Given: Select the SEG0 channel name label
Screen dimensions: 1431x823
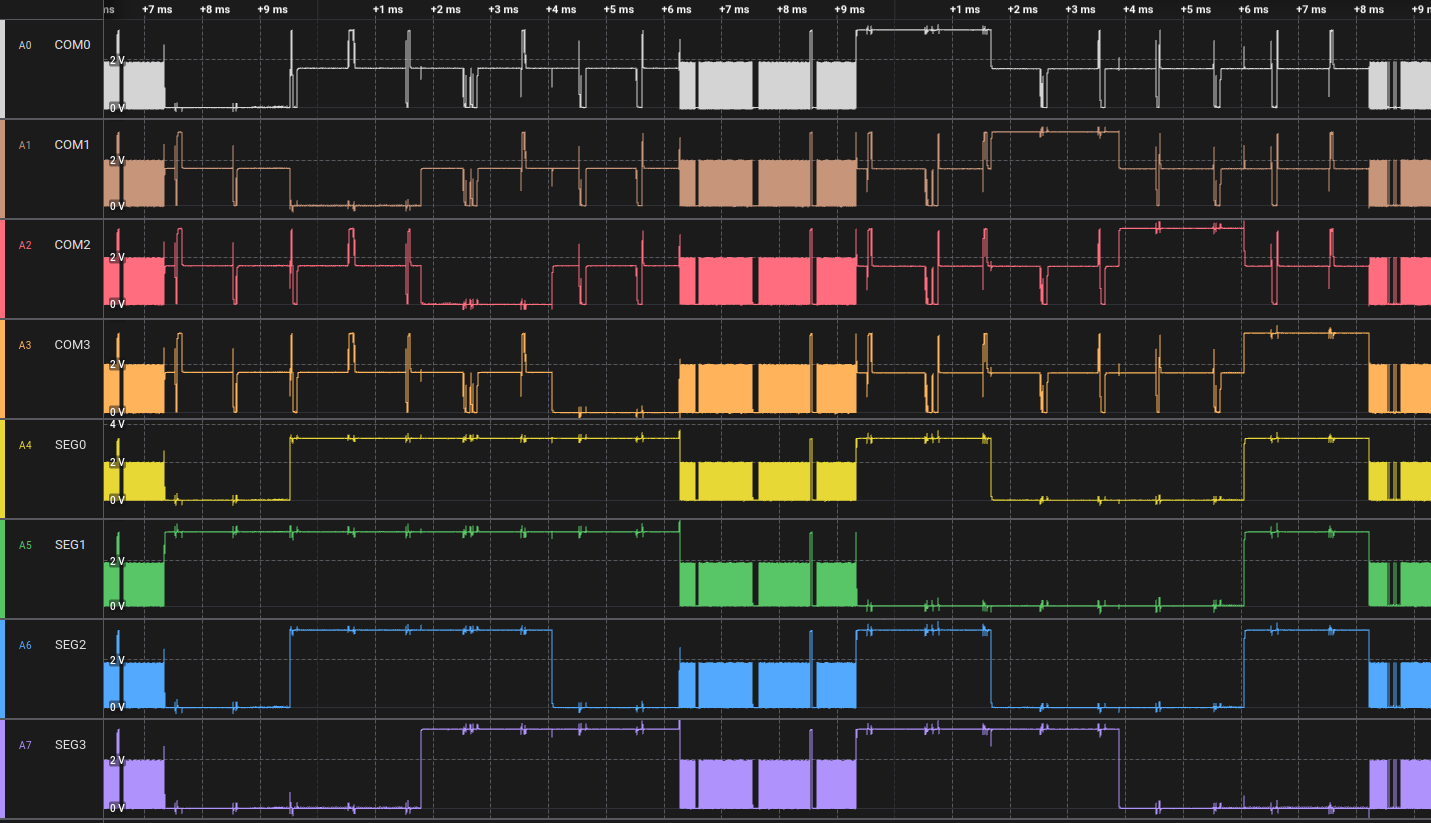Looking at the screenshot, I should 70,445.
